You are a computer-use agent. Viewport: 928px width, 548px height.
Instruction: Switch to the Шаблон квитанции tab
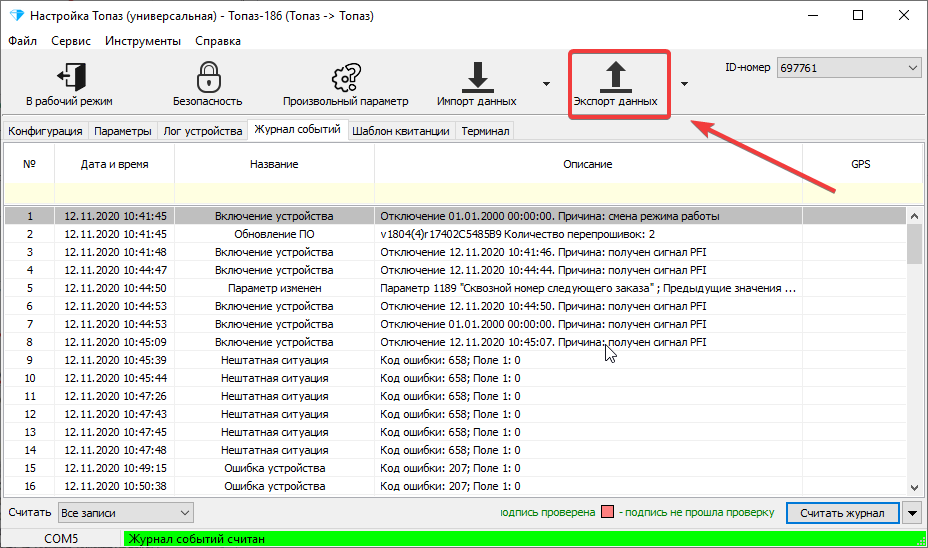coord(401,131)
